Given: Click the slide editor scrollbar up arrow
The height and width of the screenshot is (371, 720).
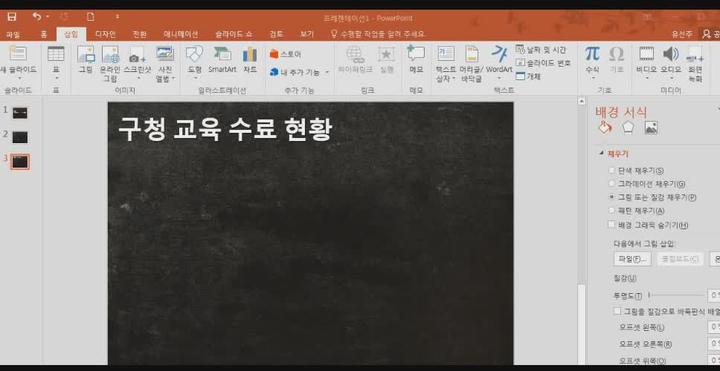Looking at the screenshot, I should click(x=581, y=101).
